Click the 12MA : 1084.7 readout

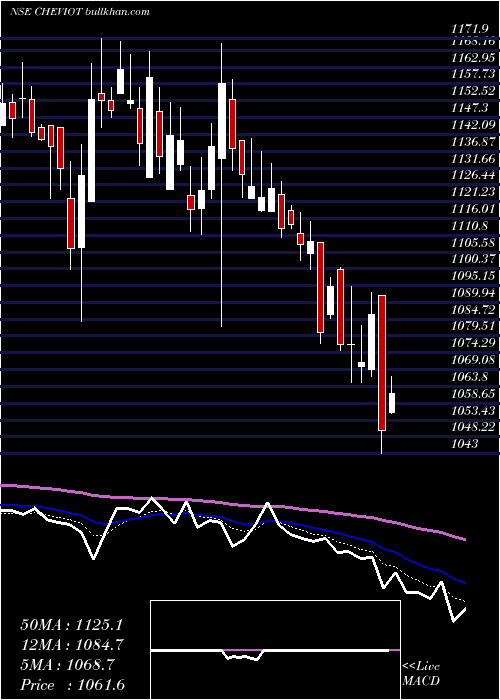[71, 645]
